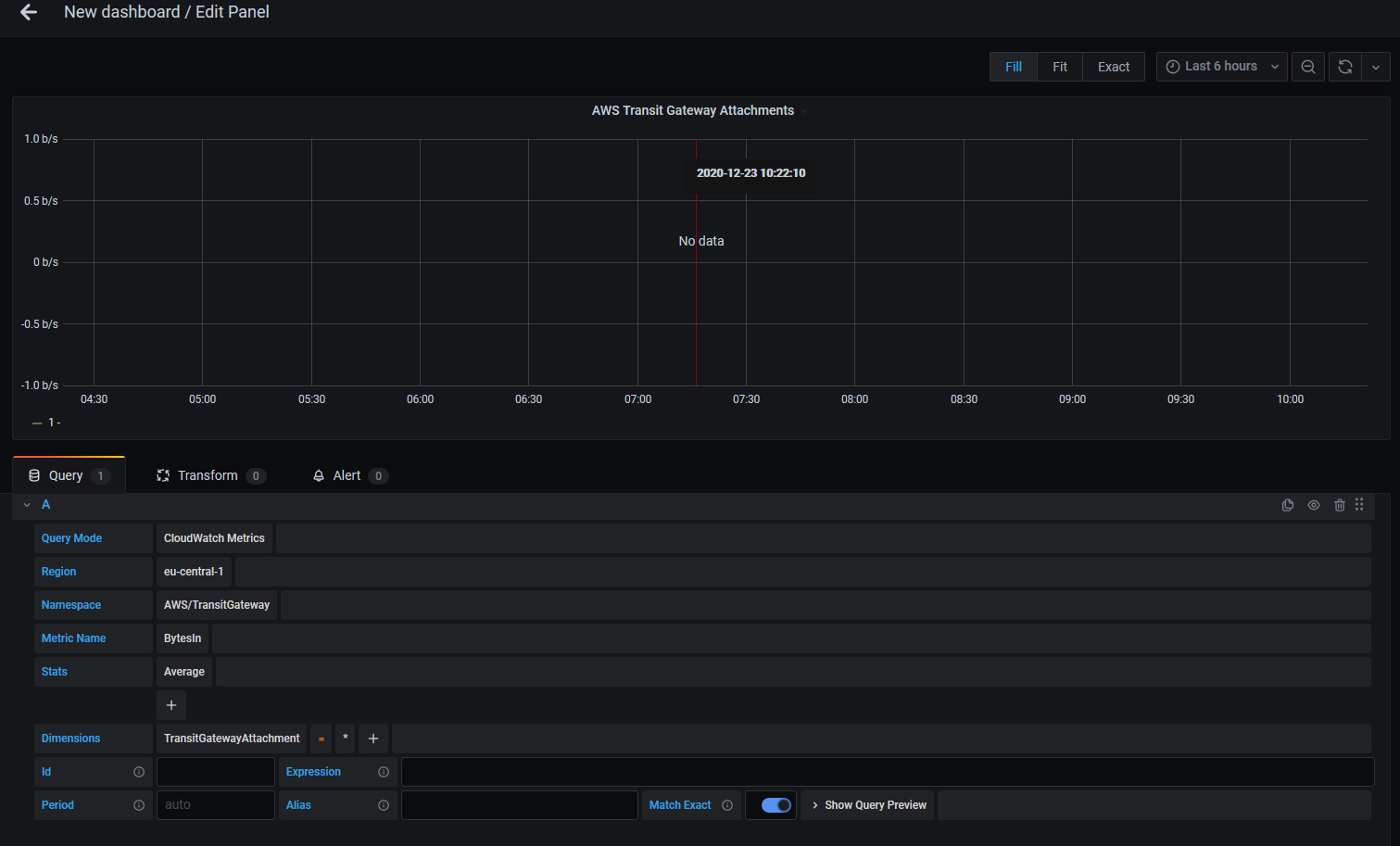The height and width of the screenshot is (846, 1400).
Task: Select Fit display mode
Action: (x=1060, y=67)
